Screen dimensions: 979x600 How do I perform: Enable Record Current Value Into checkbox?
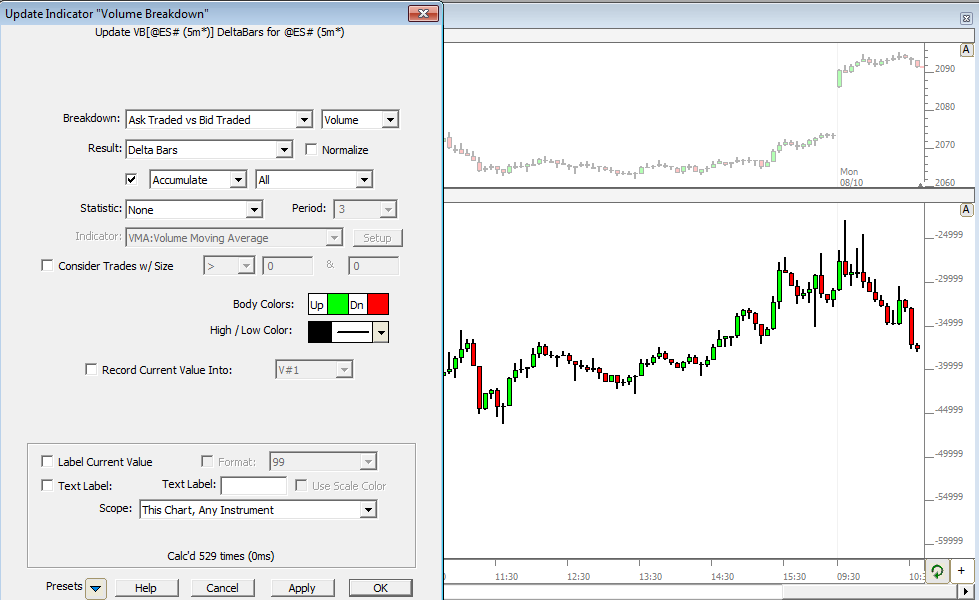point(92,370)
